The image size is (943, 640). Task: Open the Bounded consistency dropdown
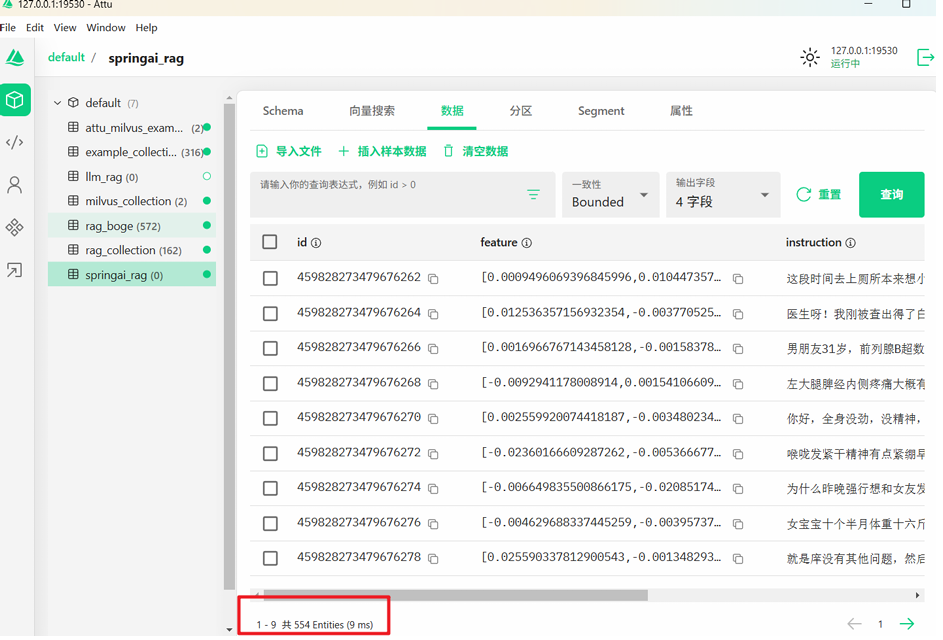610,195
